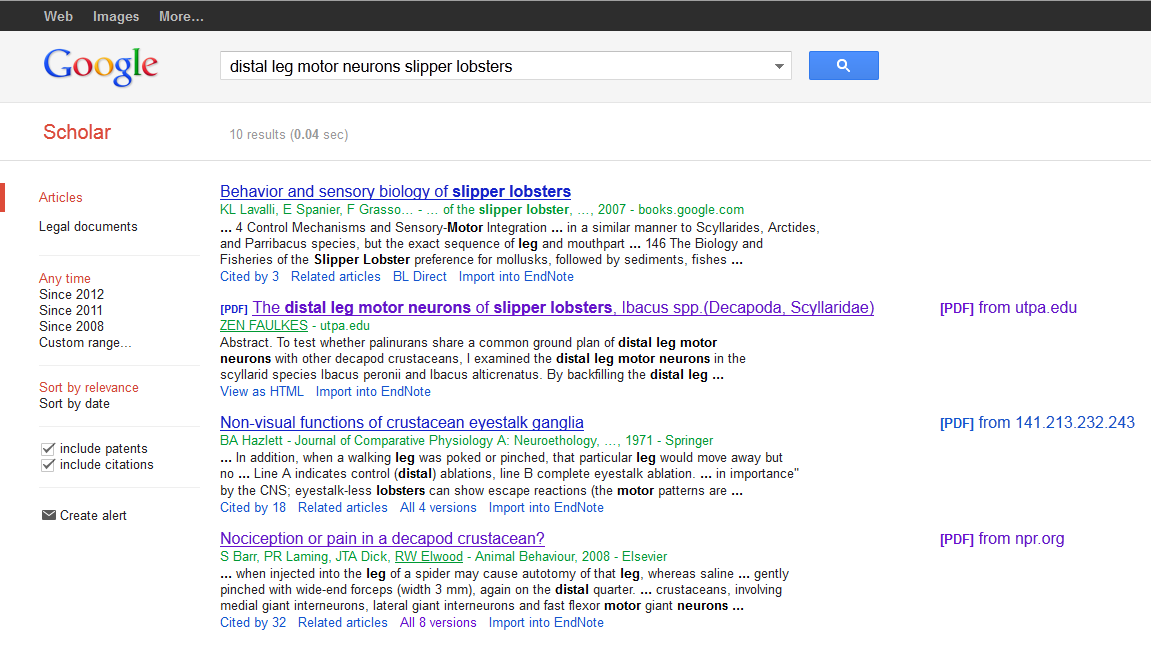Click author ZEN FAULKES link
This screenshot has height=647, width=1151.
coord(264,325)
